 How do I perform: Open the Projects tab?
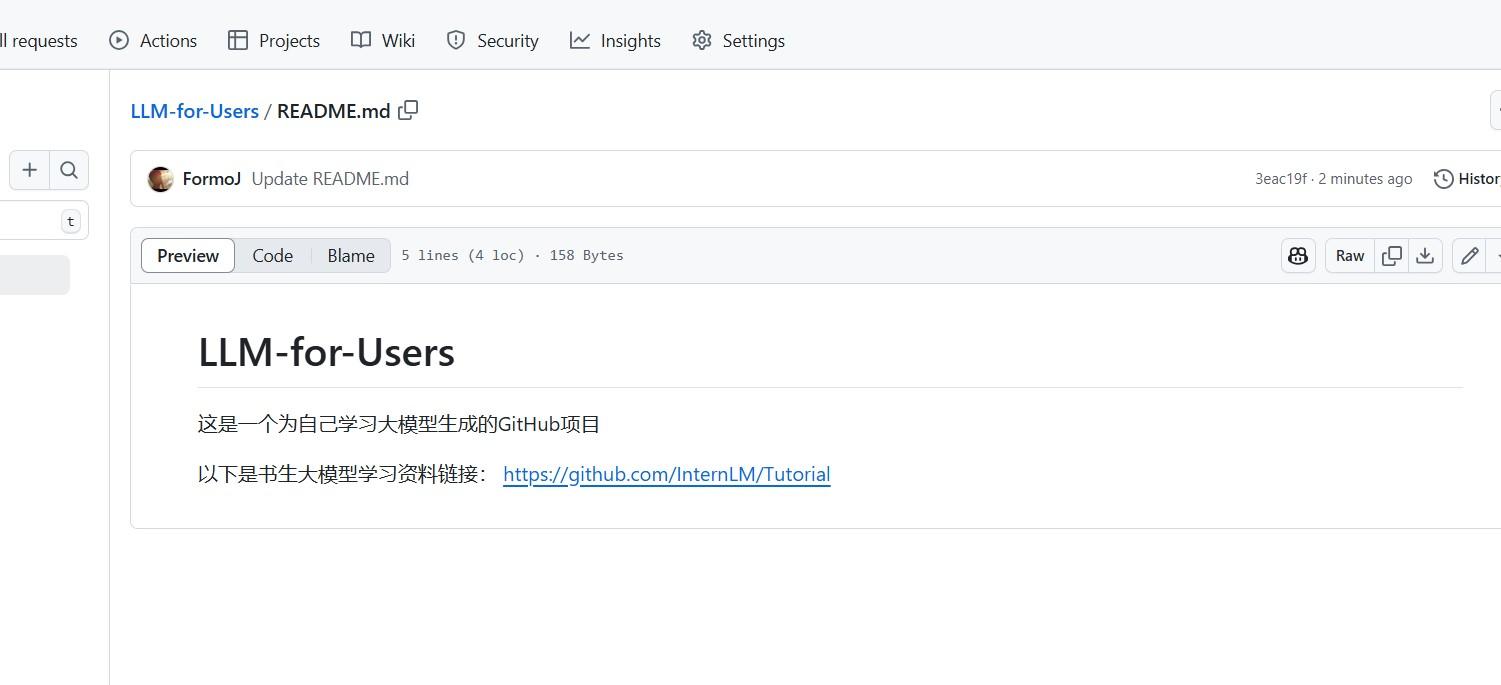click(x=274, y=40)
